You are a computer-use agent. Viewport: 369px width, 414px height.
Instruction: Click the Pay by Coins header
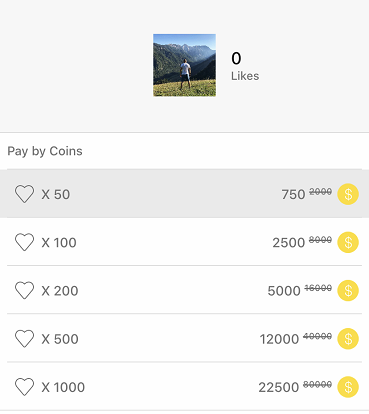pyautogui.click(x=45, y=151)
